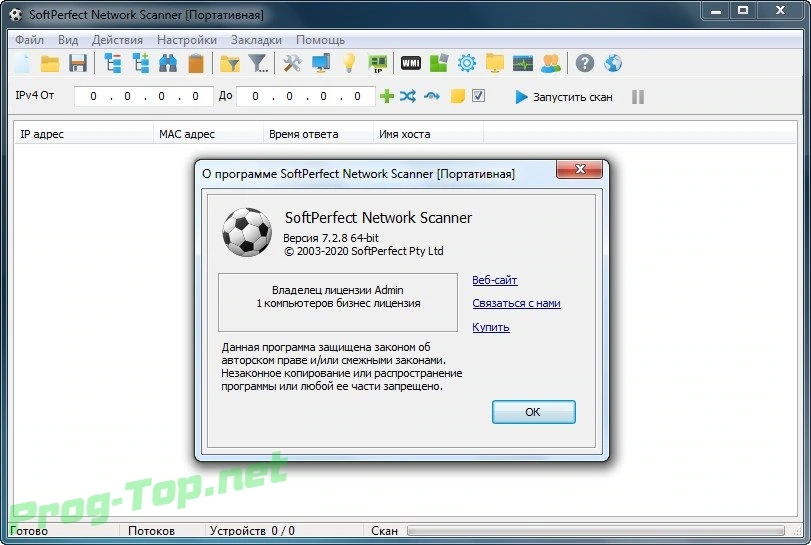This screenshot has width=811, height=545.
Task: Click the yellow note icon by IP range
Action: 457,96
